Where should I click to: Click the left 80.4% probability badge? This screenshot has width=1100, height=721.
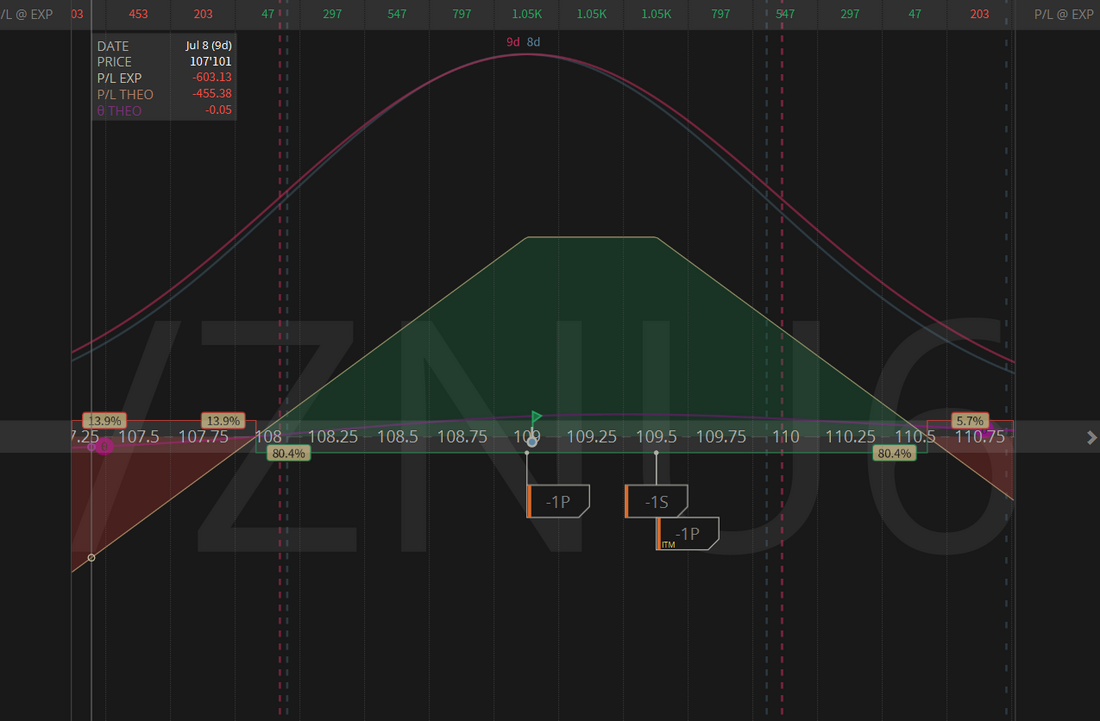click(x=288, y=454)
